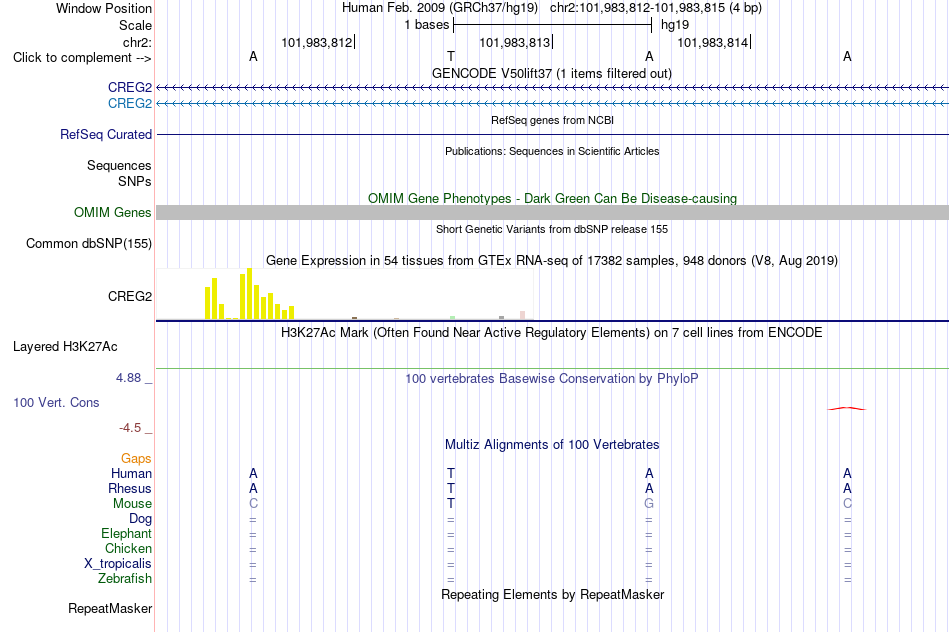Click '100 vertebrates Basewise Conservation by PhyloP' title

click(x=552, y=379)
